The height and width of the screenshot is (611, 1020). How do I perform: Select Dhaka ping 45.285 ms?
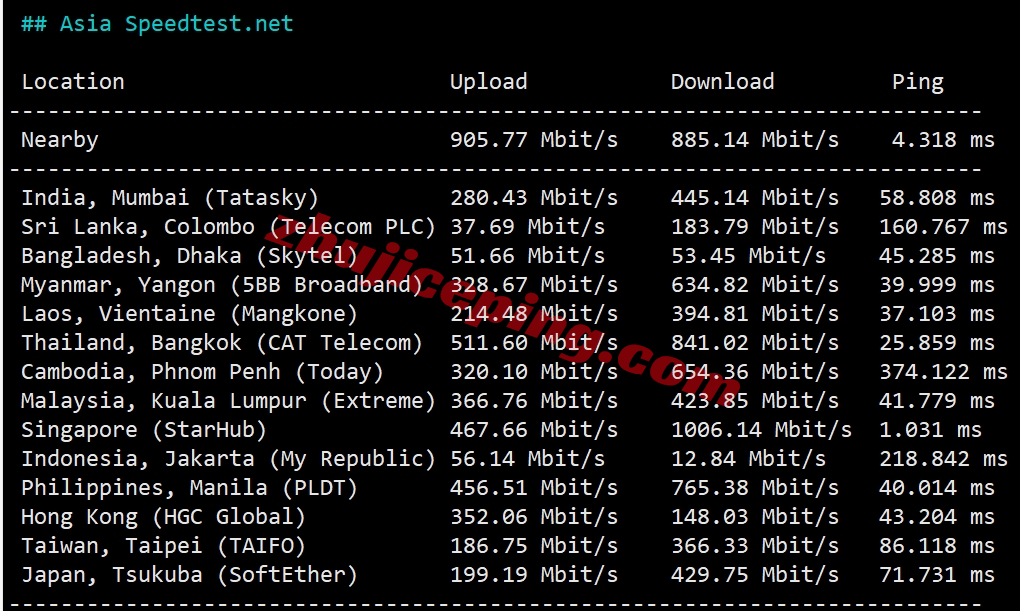tap(937, 256)
